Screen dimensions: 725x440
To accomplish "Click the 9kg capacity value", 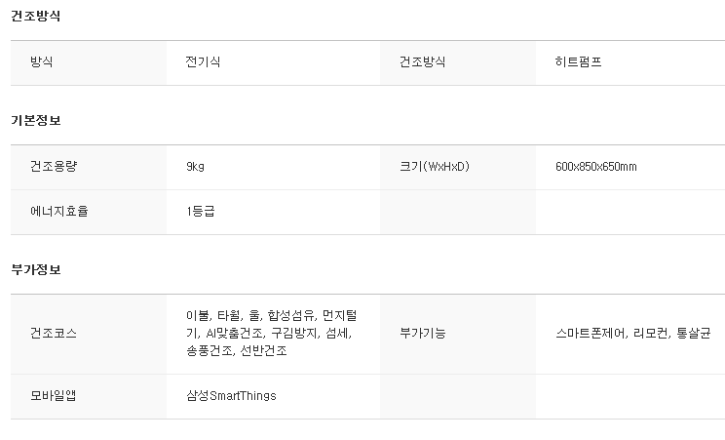I will (195, 167).
